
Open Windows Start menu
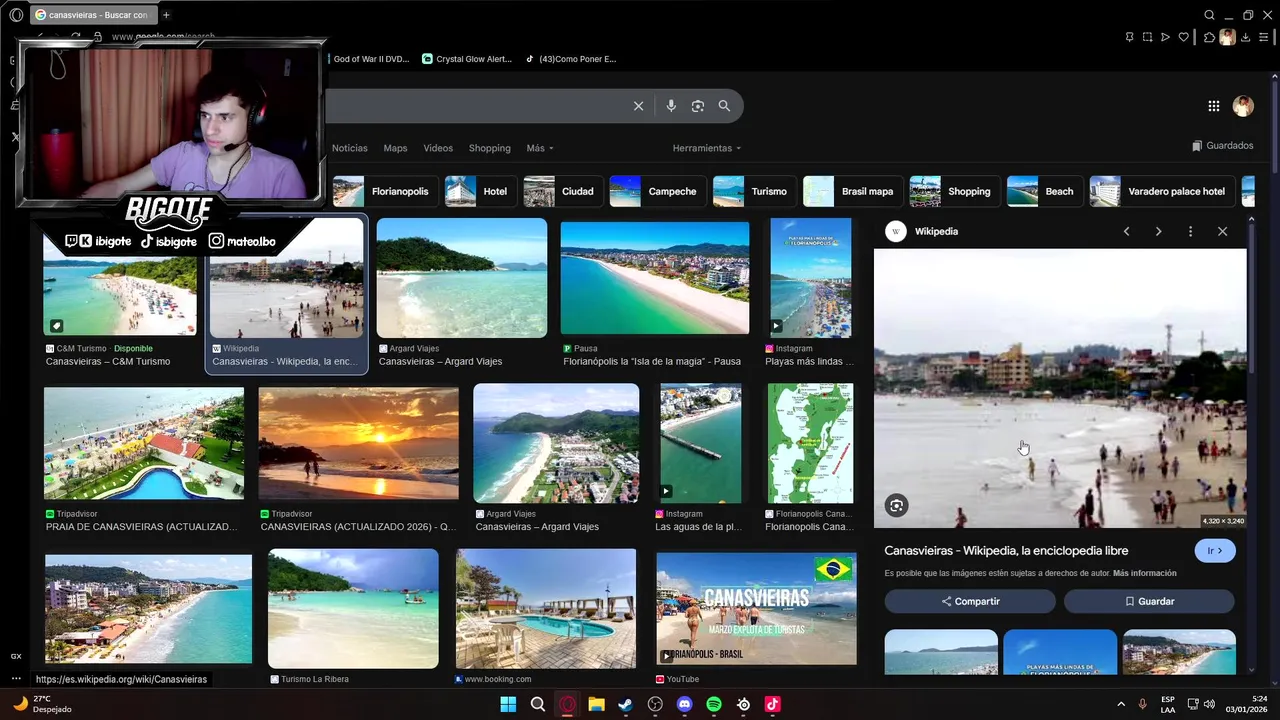508,704
